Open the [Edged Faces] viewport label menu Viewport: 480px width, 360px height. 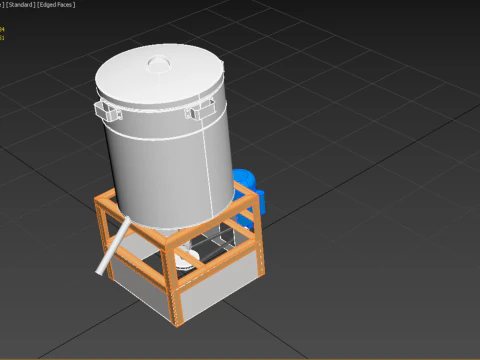coord(56,5)
